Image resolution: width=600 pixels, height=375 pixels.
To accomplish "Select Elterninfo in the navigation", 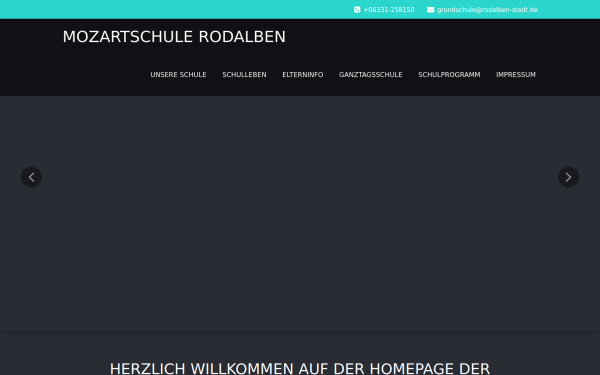I will click(303, 75).
